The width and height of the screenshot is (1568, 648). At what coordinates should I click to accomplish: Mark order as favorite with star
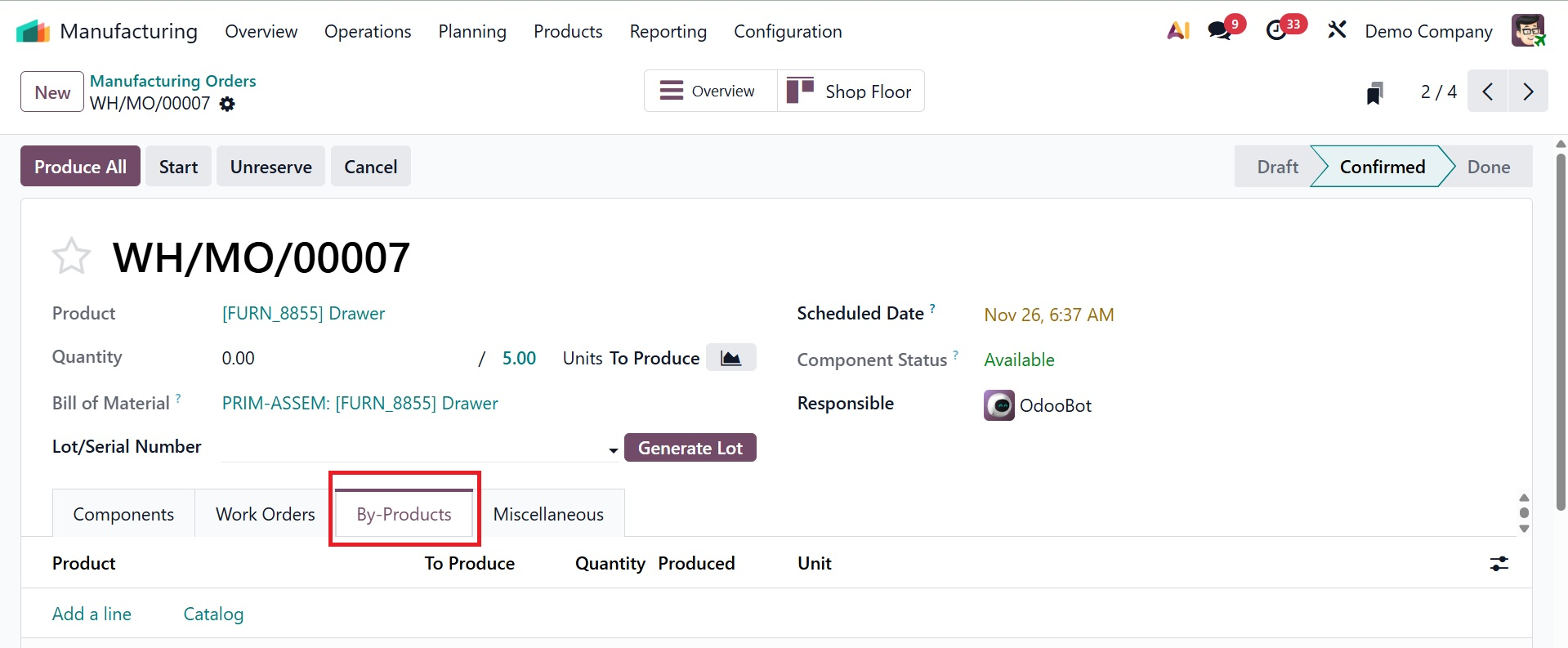click(x=71, y=257)
